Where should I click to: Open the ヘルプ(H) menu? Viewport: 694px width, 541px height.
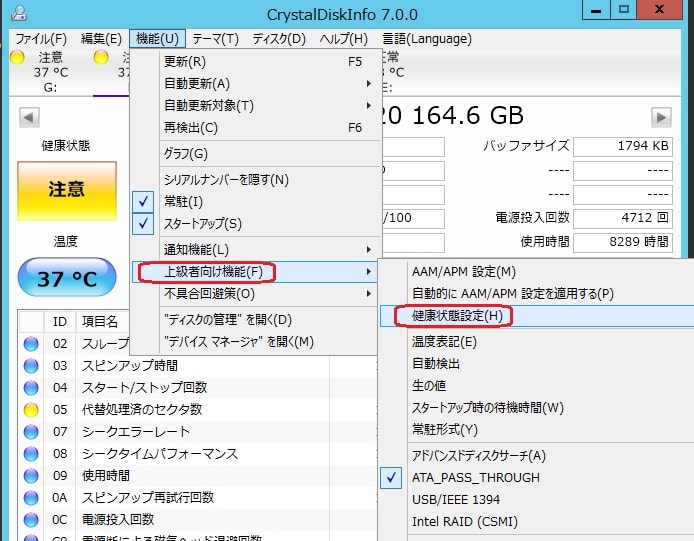coord(343,39)
